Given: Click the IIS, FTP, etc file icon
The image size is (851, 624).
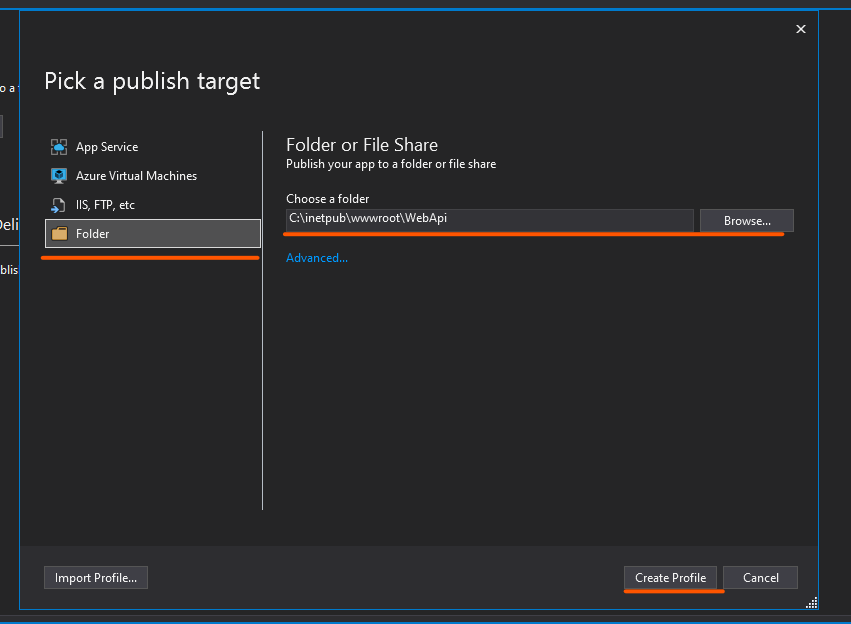Looking at the screenshot, I should (x=59, y=205).
